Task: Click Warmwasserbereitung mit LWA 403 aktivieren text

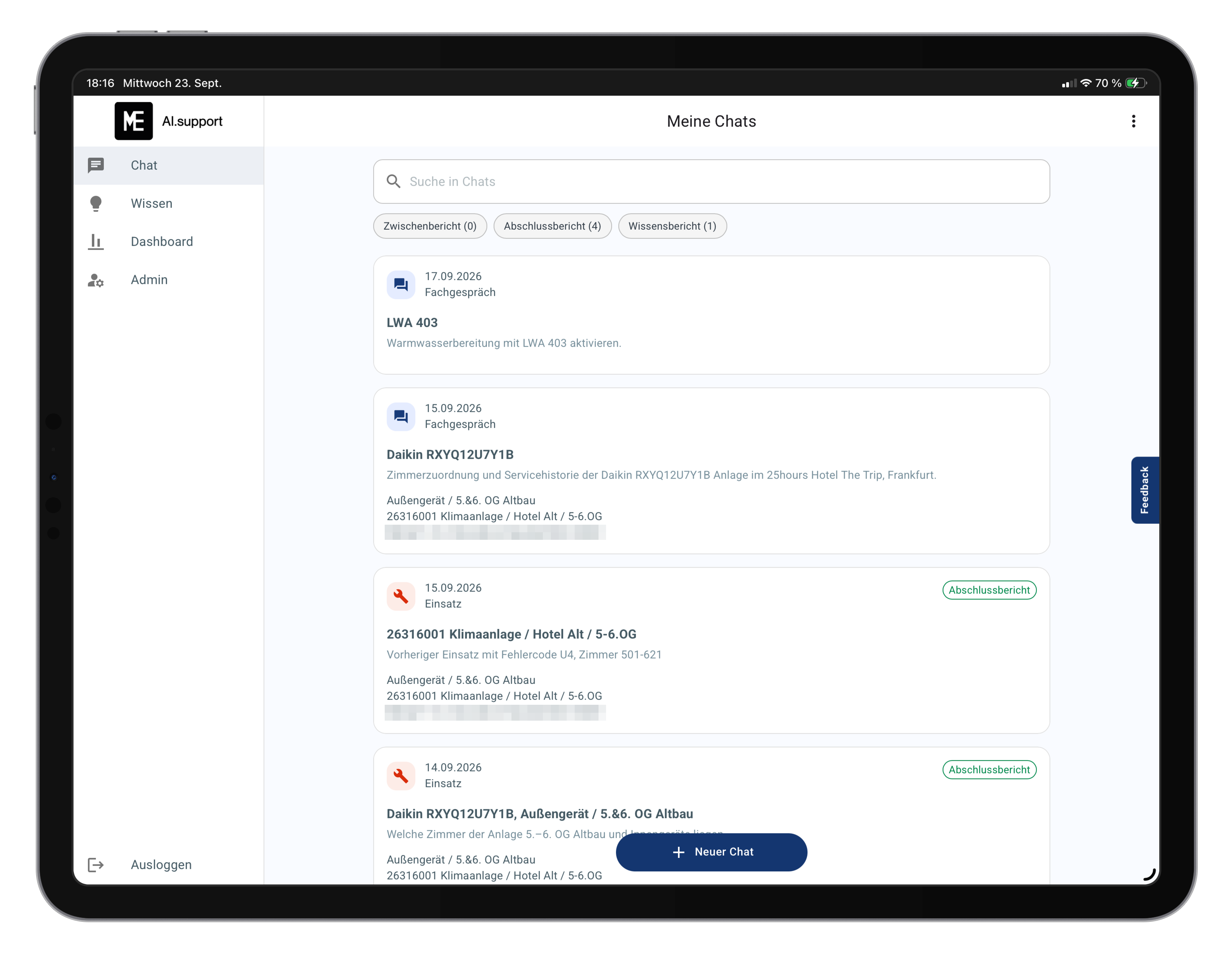Action: (x=503, y=343)
